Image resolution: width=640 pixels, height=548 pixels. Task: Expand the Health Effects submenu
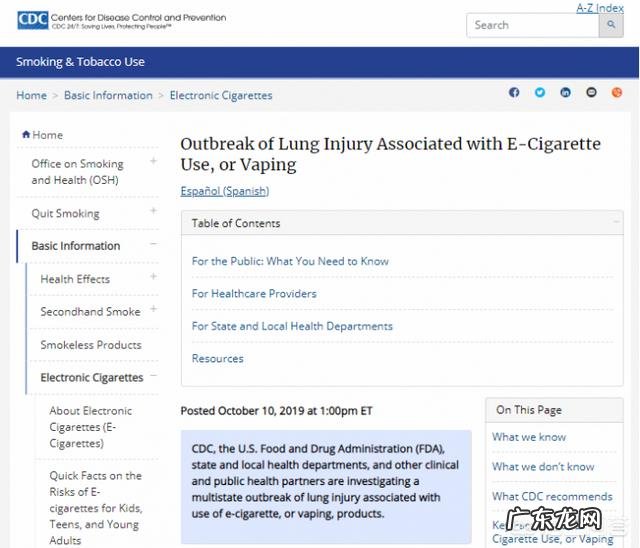click(x=153, y=276)
